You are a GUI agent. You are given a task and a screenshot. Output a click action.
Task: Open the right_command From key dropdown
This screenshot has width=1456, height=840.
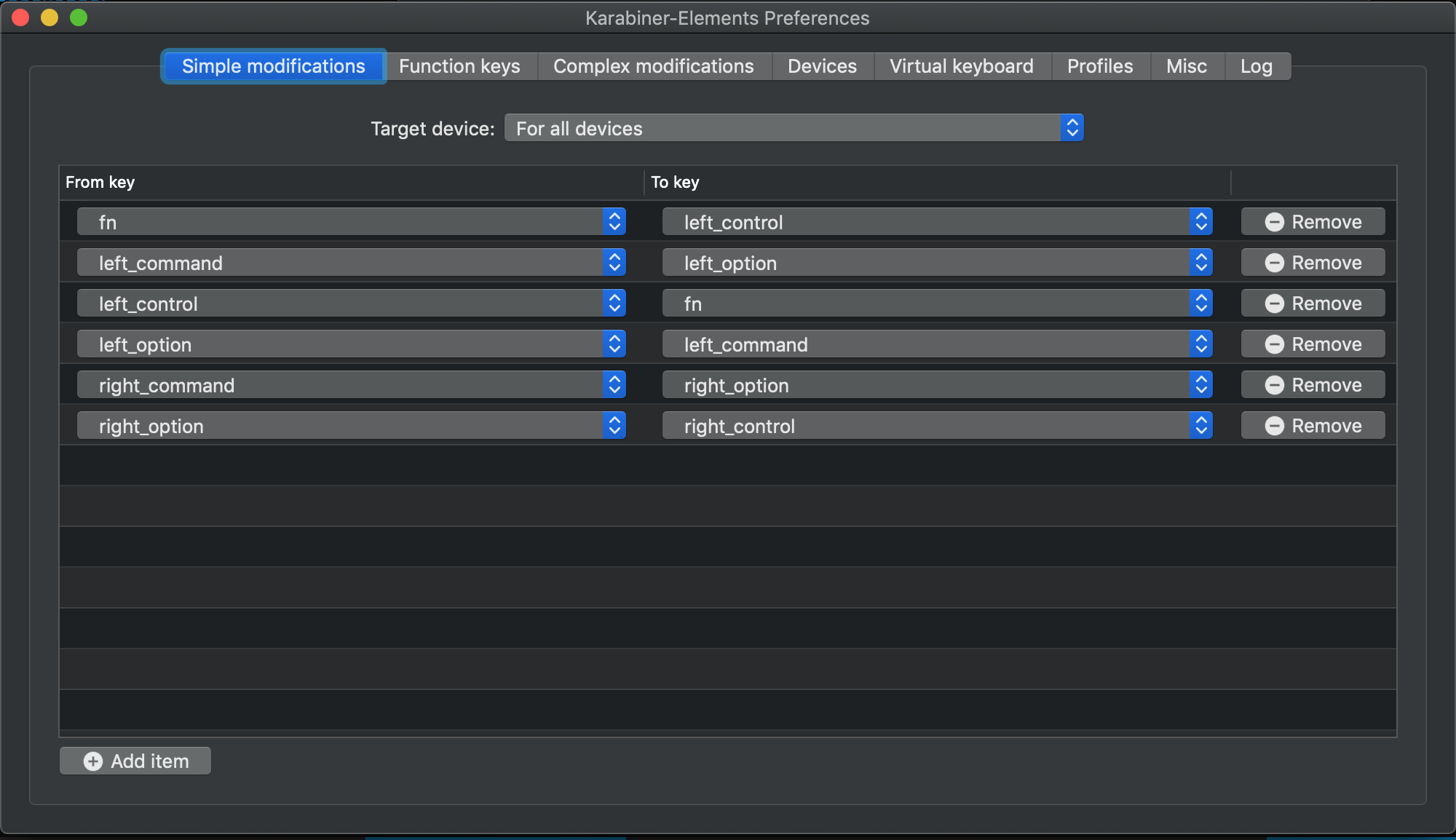[x=351, y=384]
